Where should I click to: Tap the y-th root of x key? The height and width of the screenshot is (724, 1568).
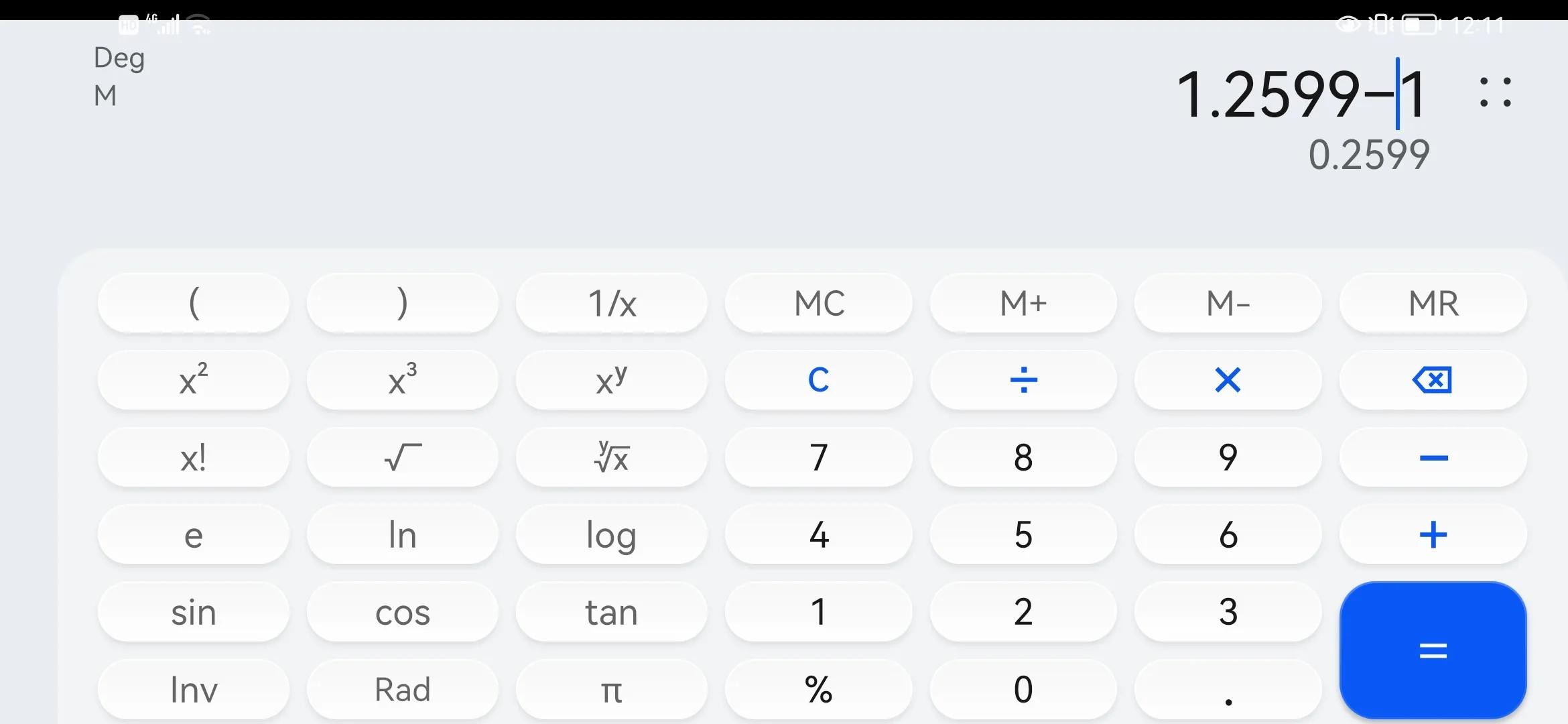pos(611,458)
